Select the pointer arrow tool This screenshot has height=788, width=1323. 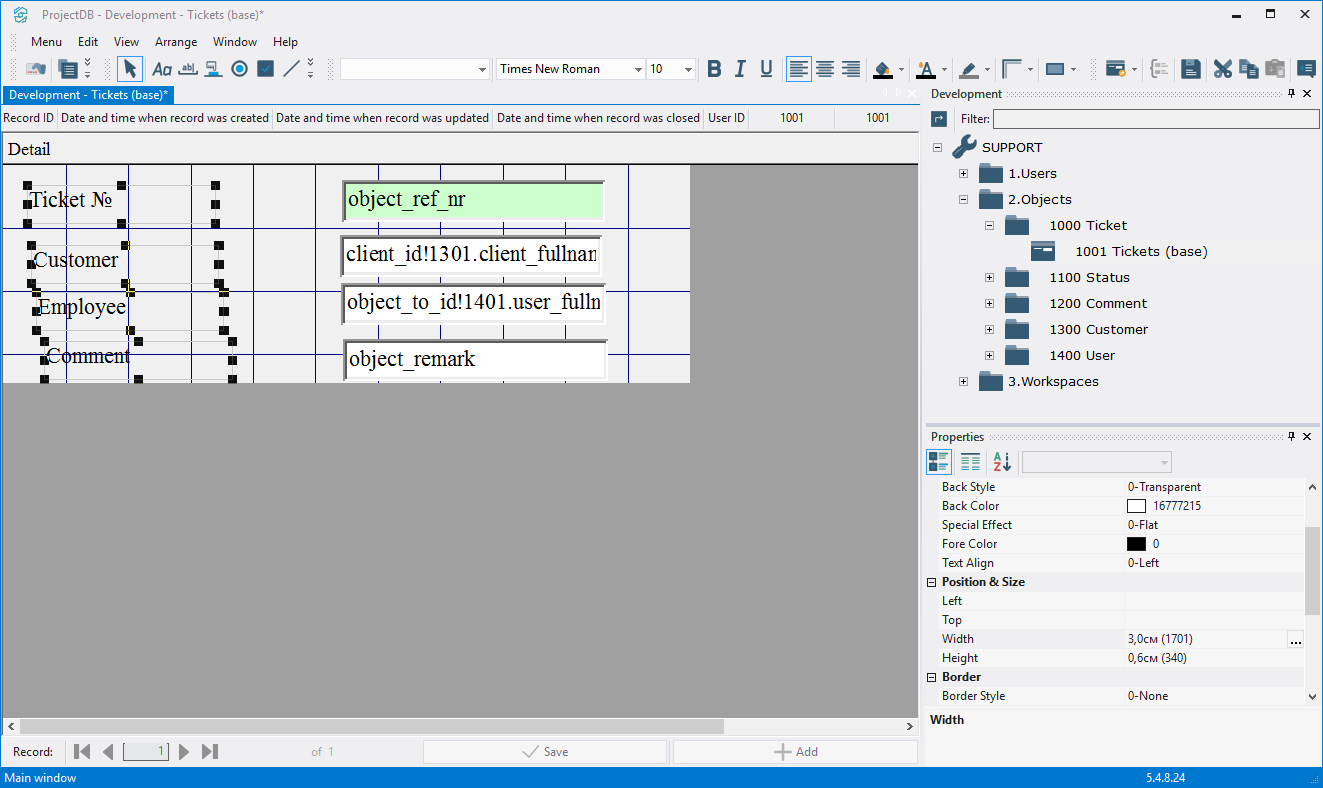tap(130, 69)
